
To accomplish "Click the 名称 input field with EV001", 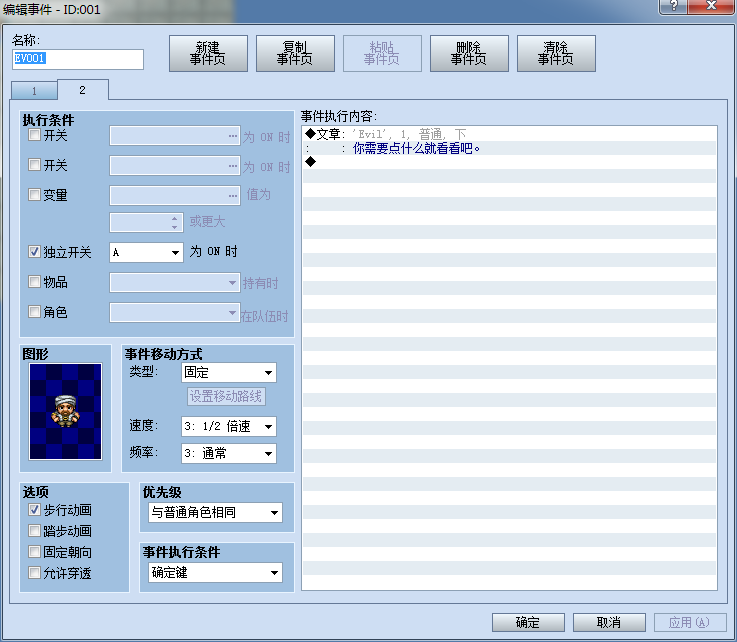I will (78, 59).
